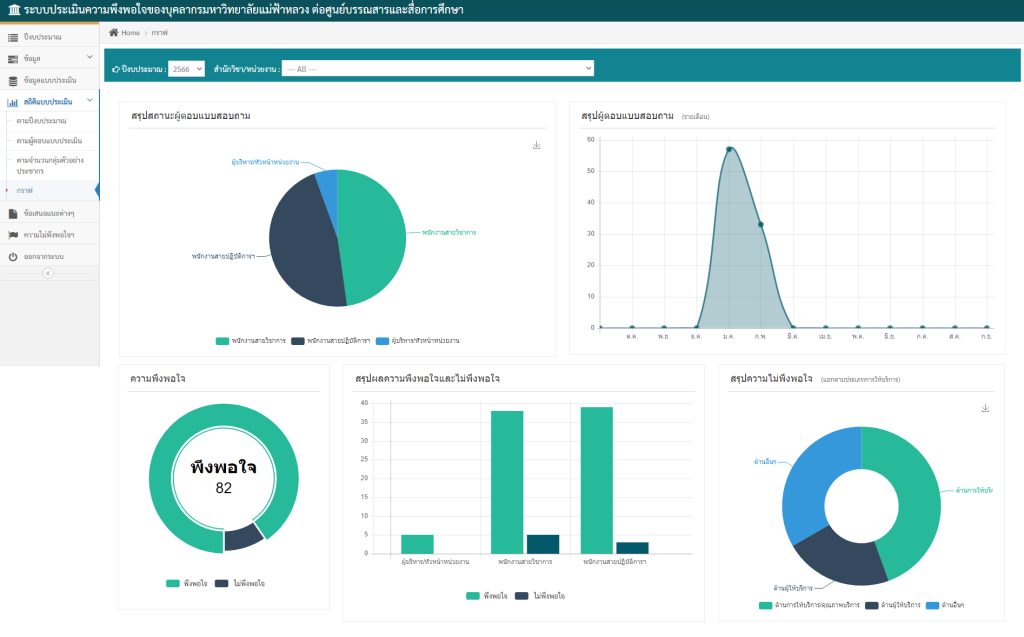
Task: Download the respondent status pie chart image
Action: (x=536, y=145)
